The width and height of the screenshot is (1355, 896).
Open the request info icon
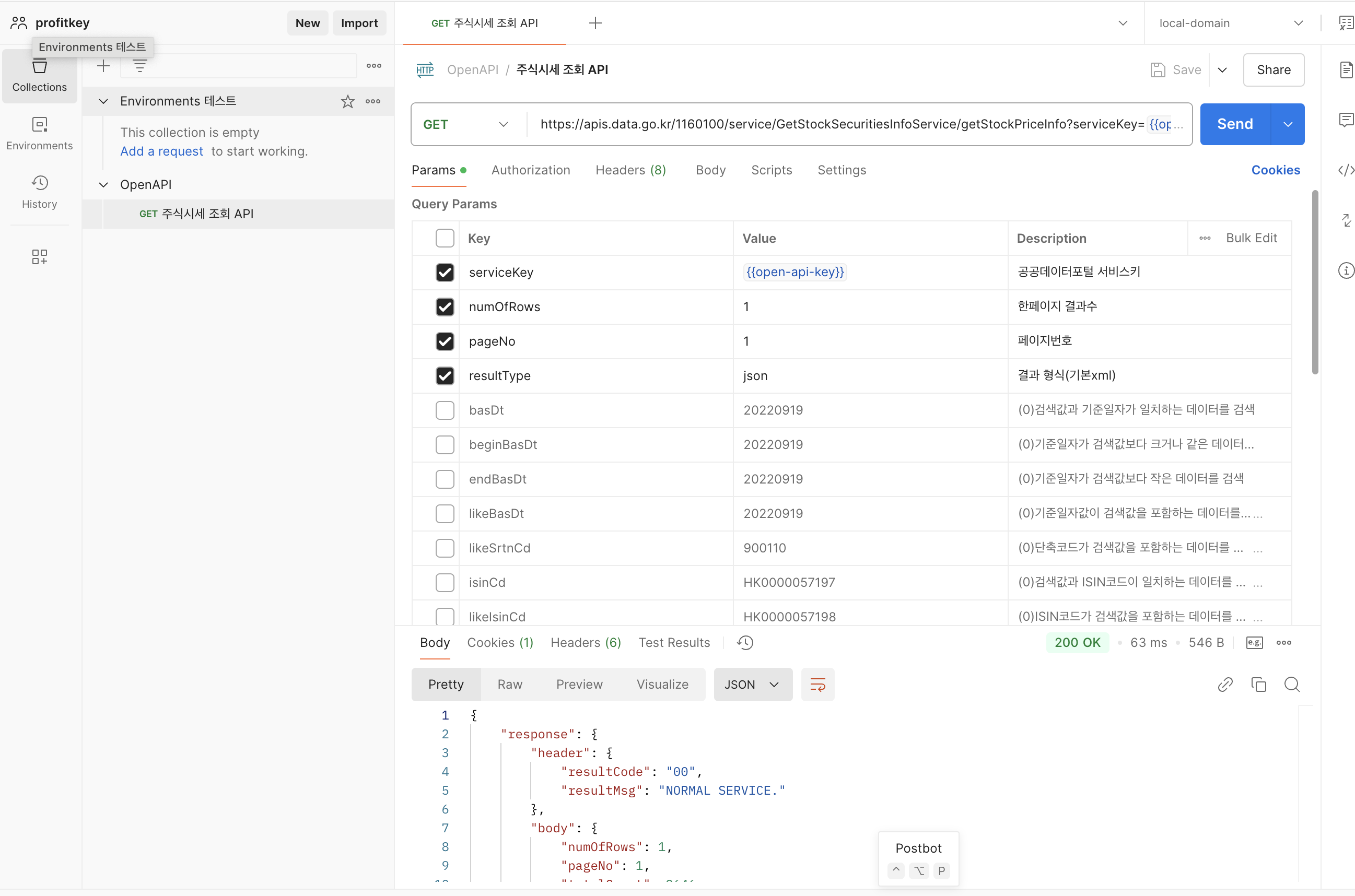[x=1346, y=270]
